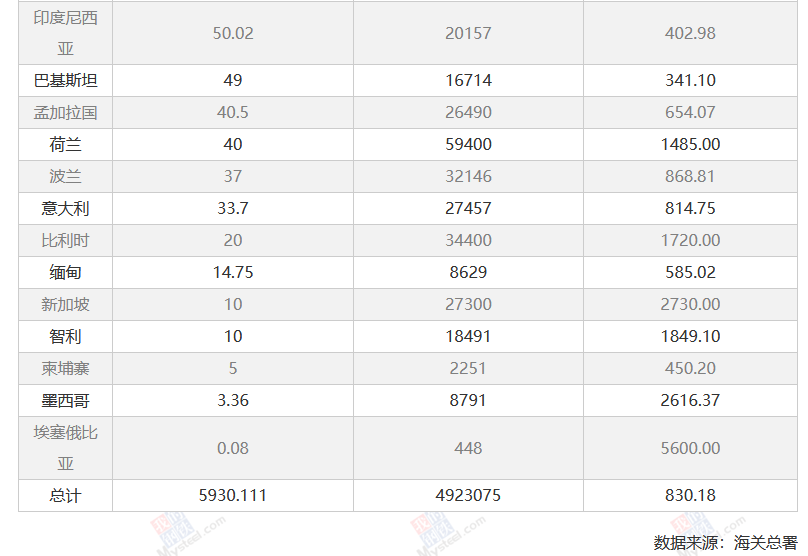
Task: Select the 墨西哥 row label
Action: (65, 400)
